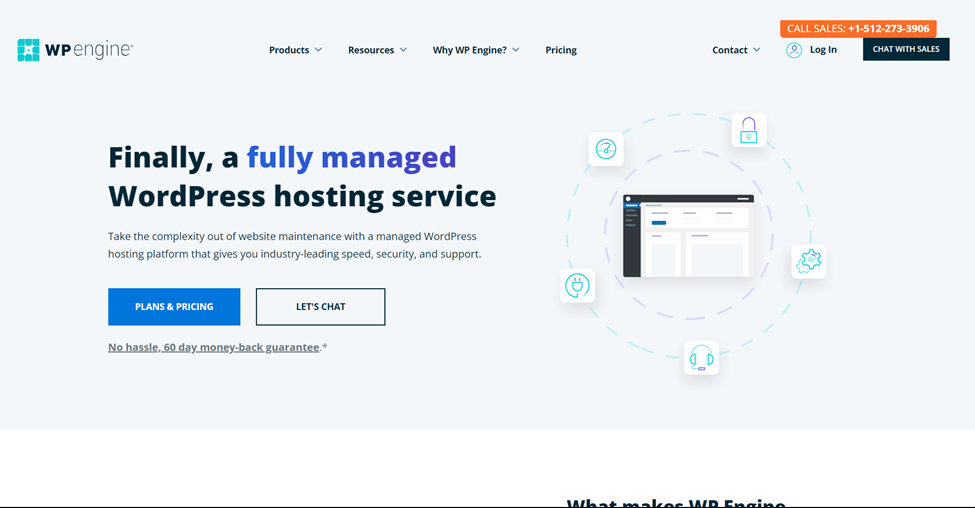Expand the Products dropdown menu

tap(295, 50)
